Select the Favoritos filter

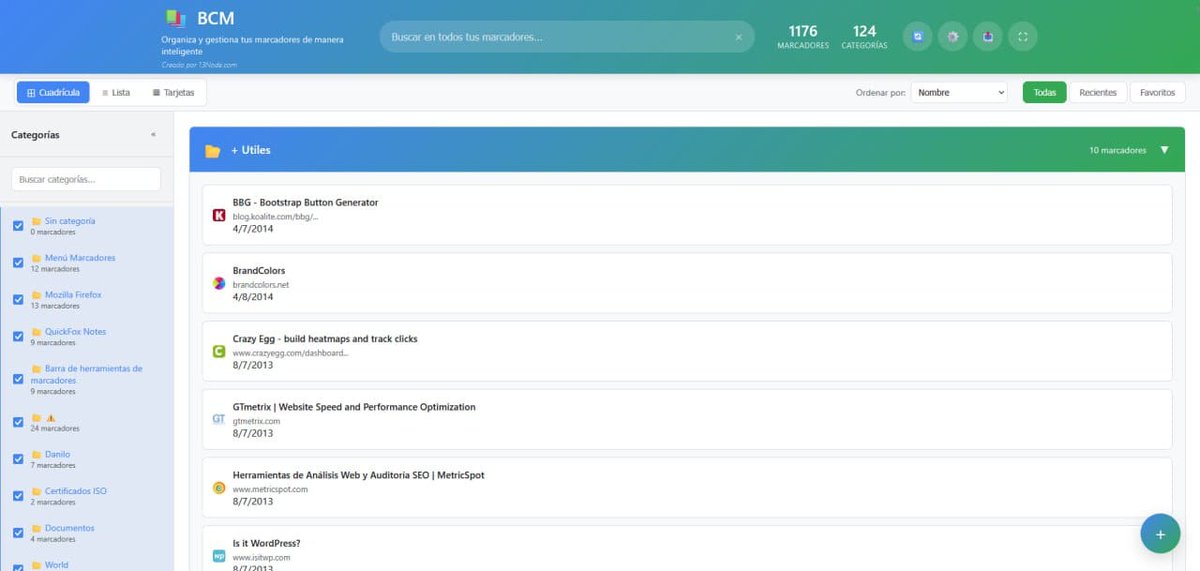pos(1158,92)
